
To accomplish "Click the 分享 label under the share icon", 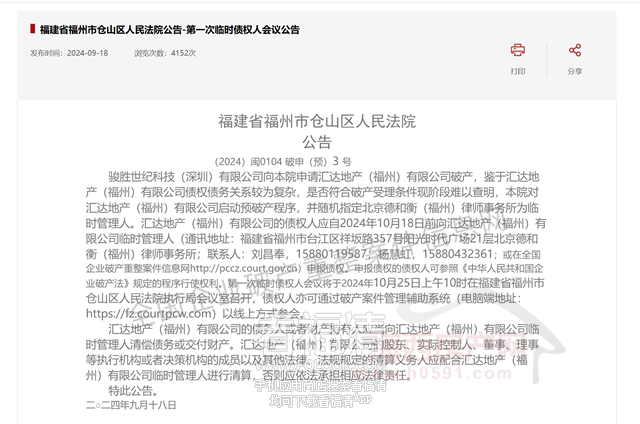I will click(575, 71).
